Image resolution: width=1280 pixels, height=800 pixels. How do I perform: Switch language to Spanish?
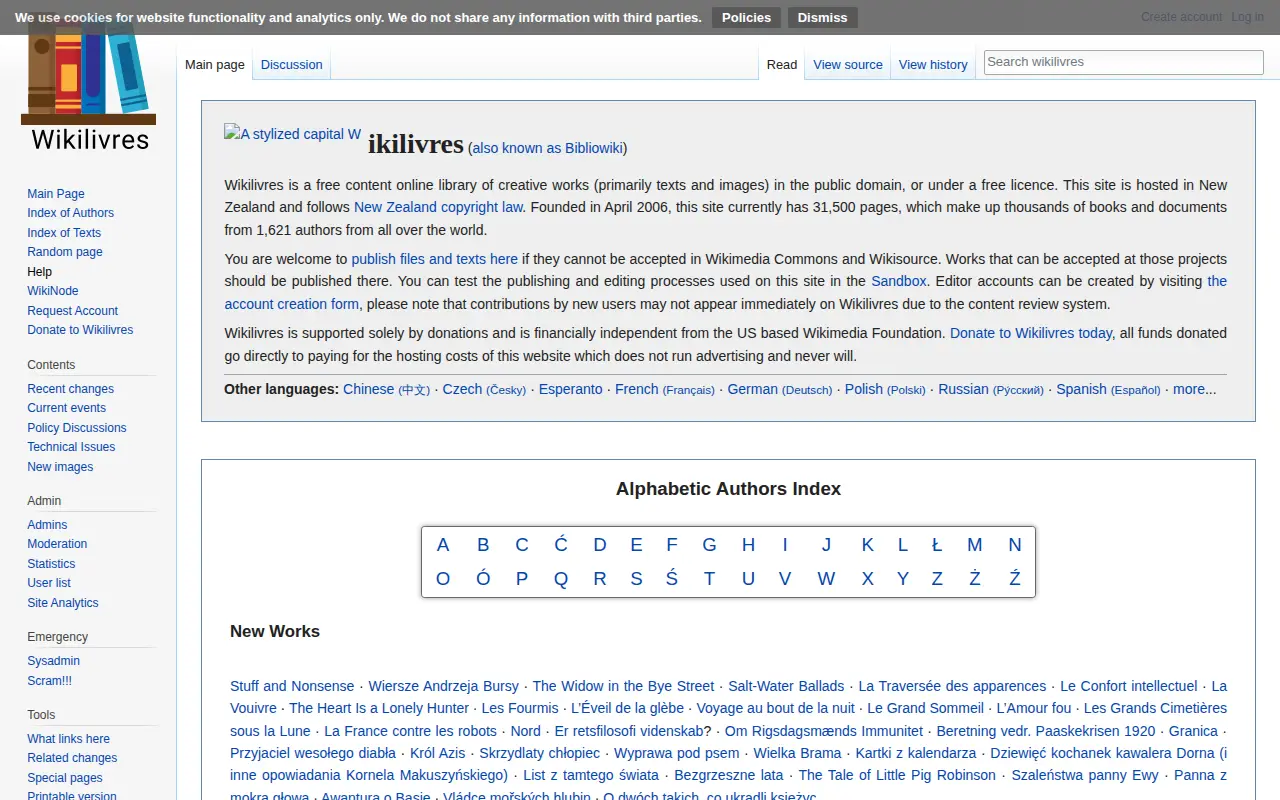pyautogui.click(x=1108, y=389)
